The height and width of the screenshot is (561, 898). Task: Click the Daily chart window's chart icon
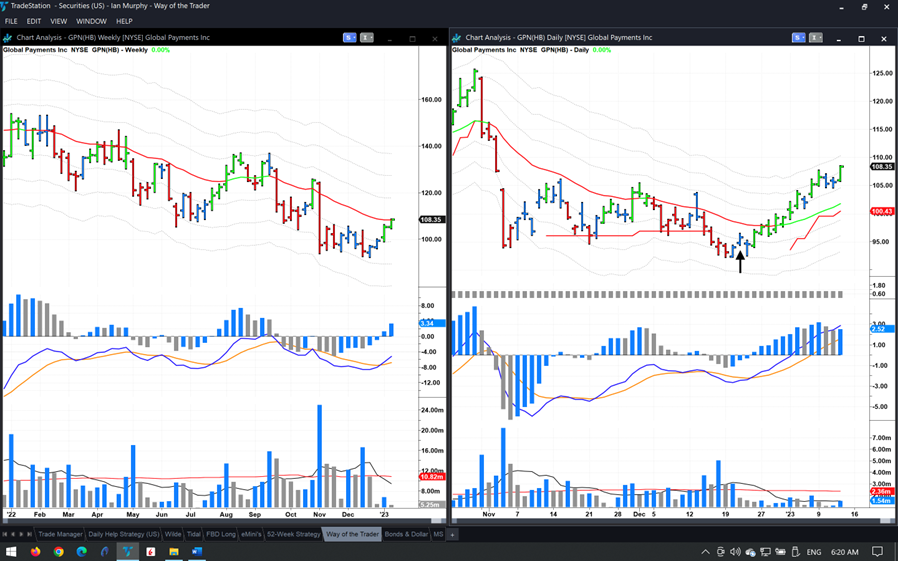456,38
